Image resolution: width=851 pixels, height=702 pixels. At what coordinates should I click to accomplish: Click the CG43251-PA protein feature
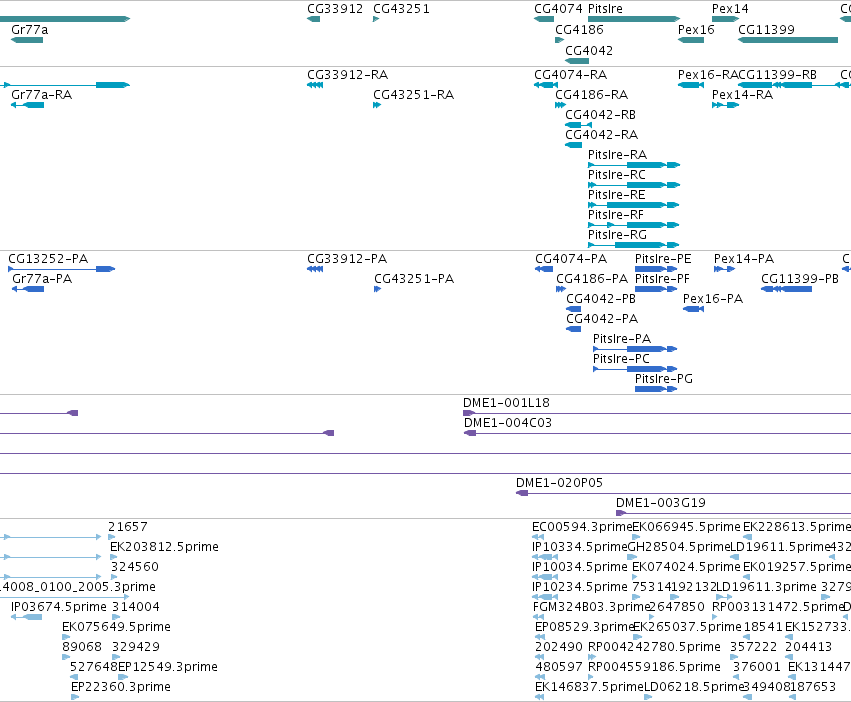[378, 289]
